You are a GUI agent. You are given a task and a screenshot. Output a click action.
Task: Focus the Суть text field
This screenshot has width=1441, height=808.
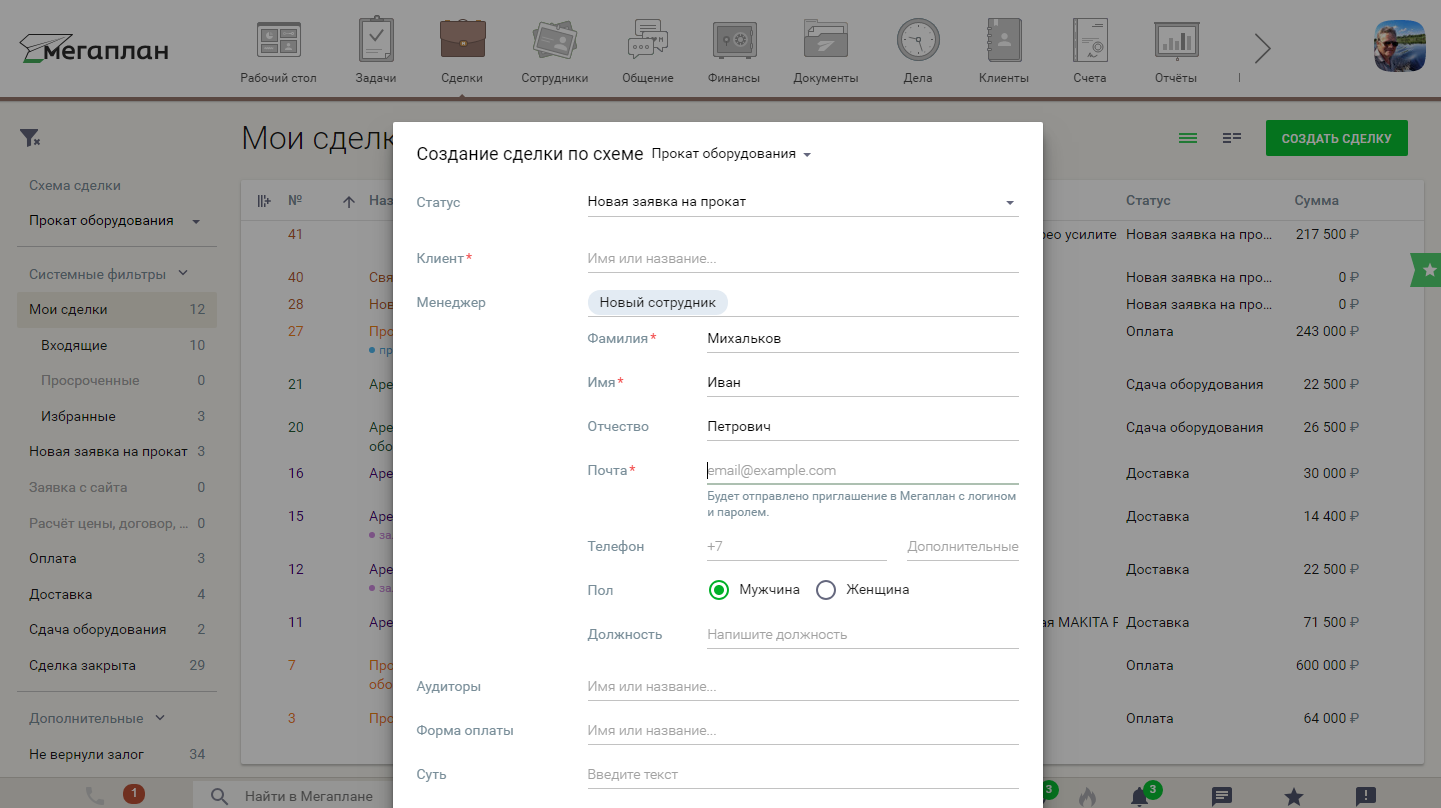[x=803, y=775]
